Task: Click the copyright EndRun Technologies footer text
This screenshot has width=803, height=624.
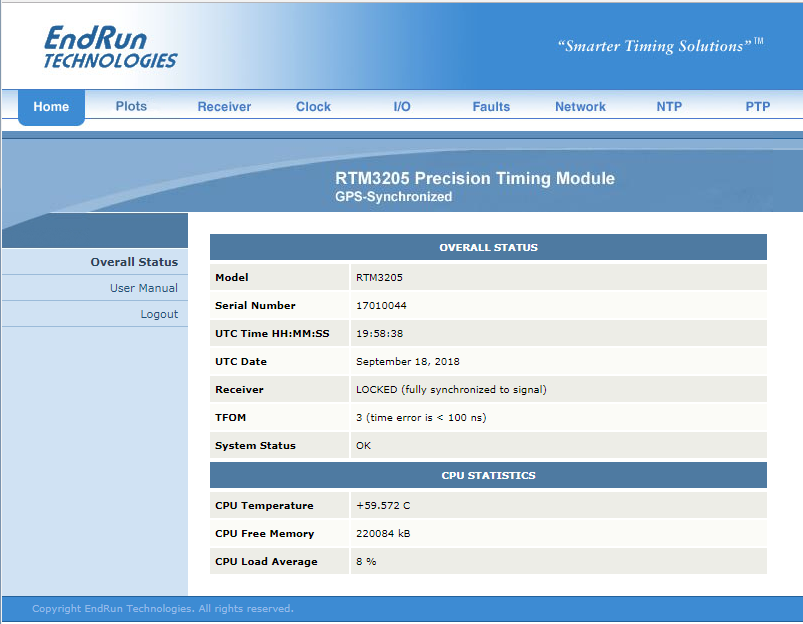Action: [x=163, y=609]
